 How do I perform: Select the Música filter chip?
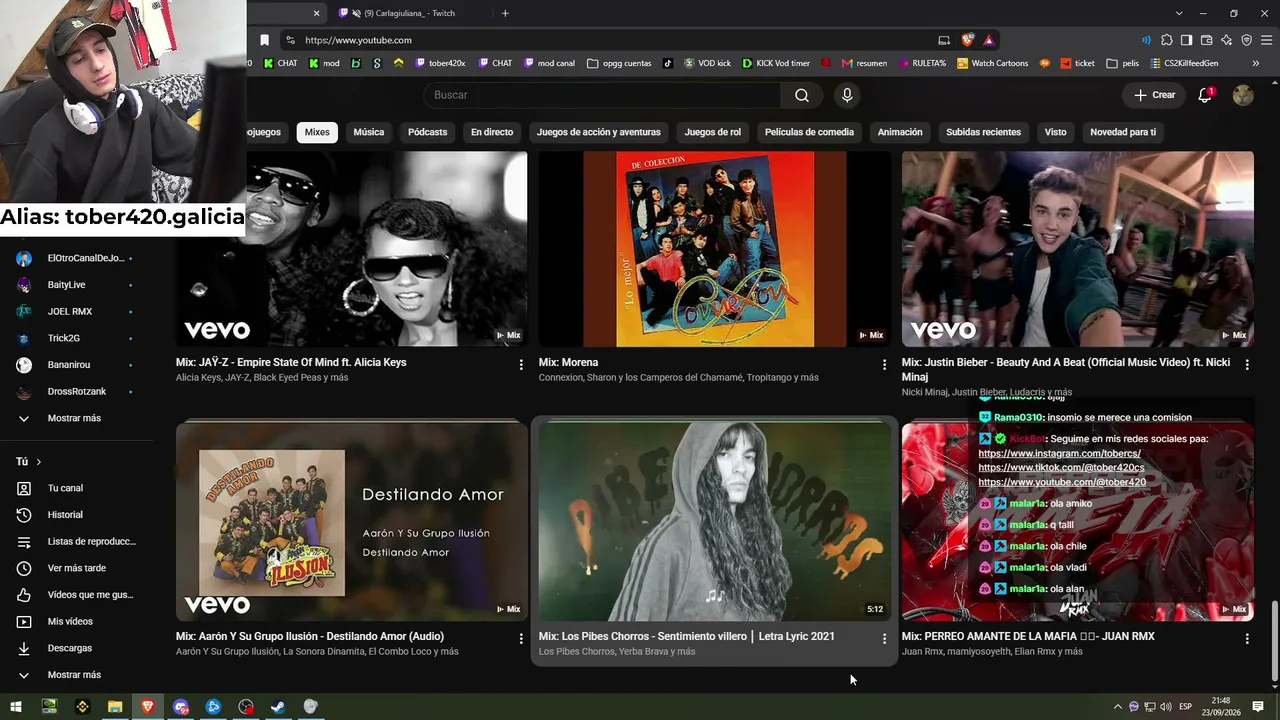[368, 132]
